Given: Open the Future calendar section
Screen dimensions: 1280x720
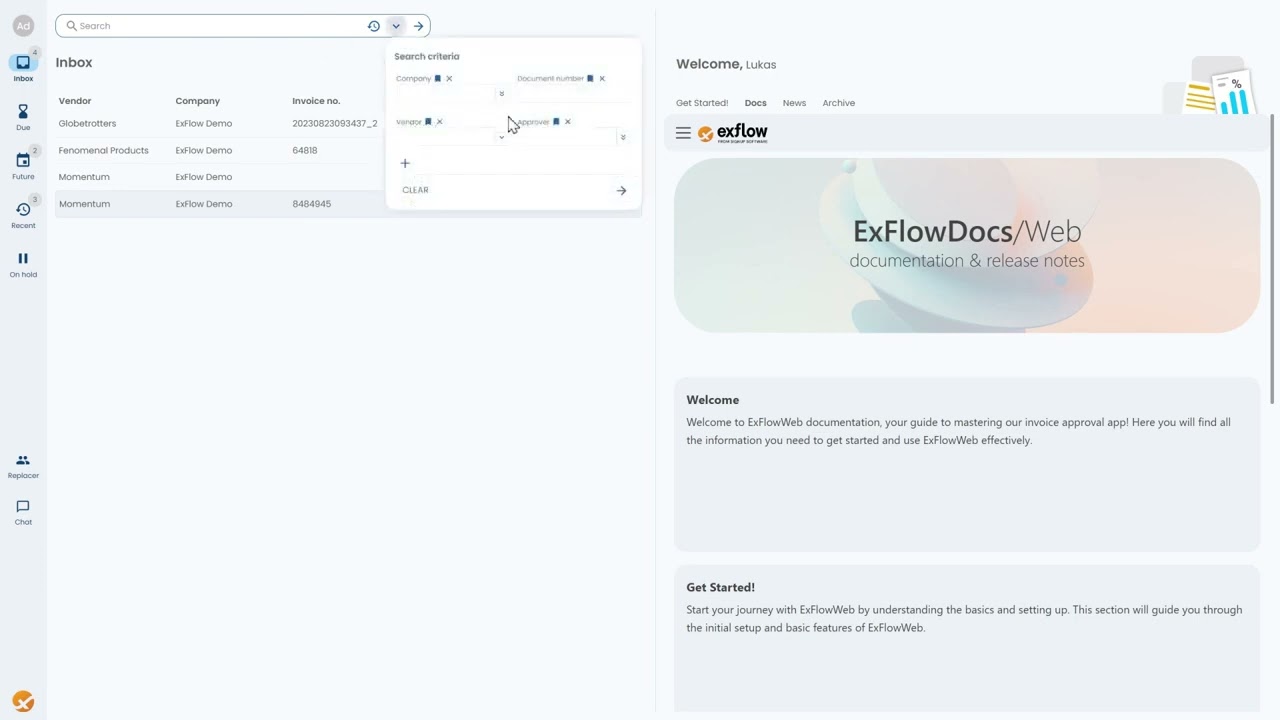Looking at the screenshot, I should (x=23, y=165).
